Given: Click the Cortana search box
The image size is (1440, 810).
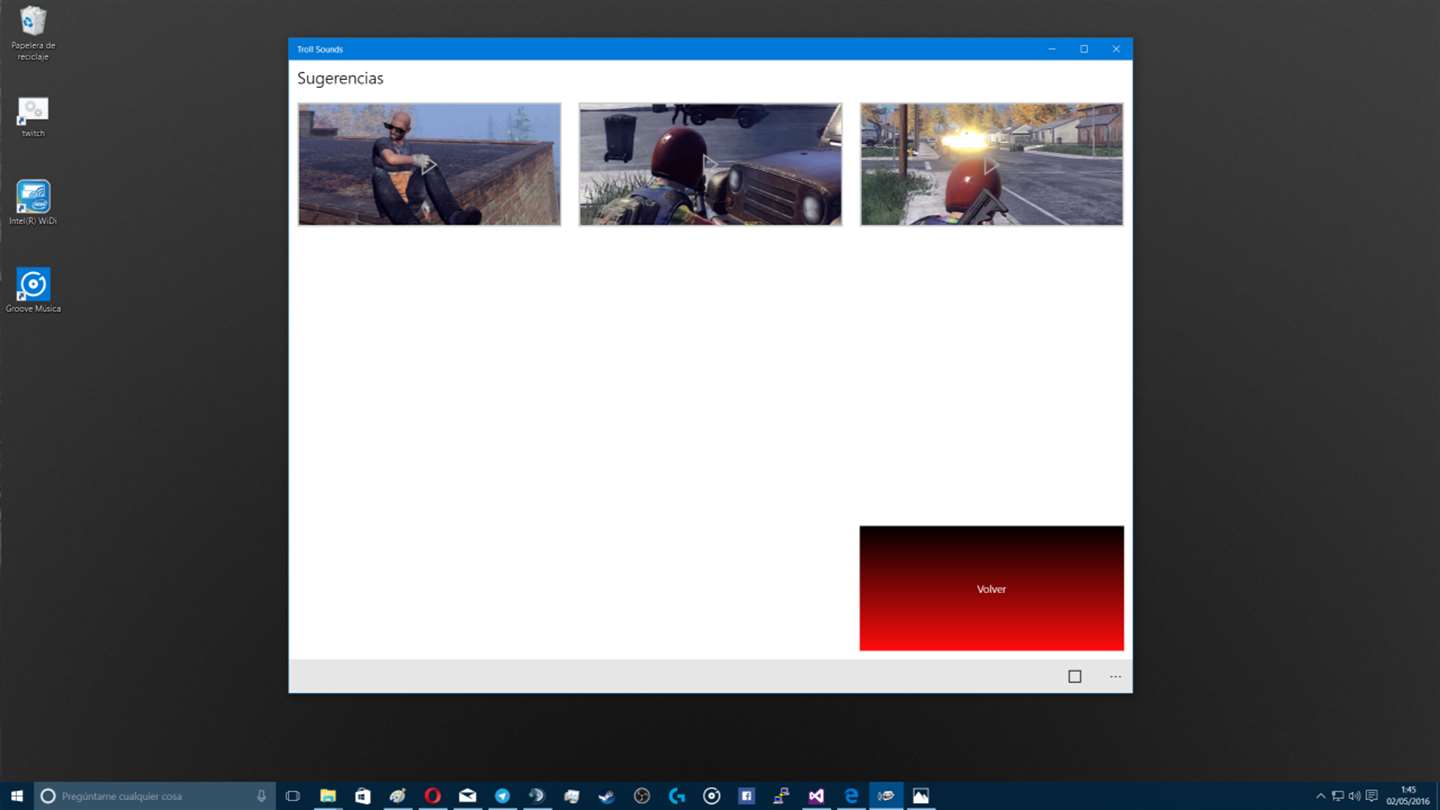Looking at the screenshot, I should click(x=155, y=796).
